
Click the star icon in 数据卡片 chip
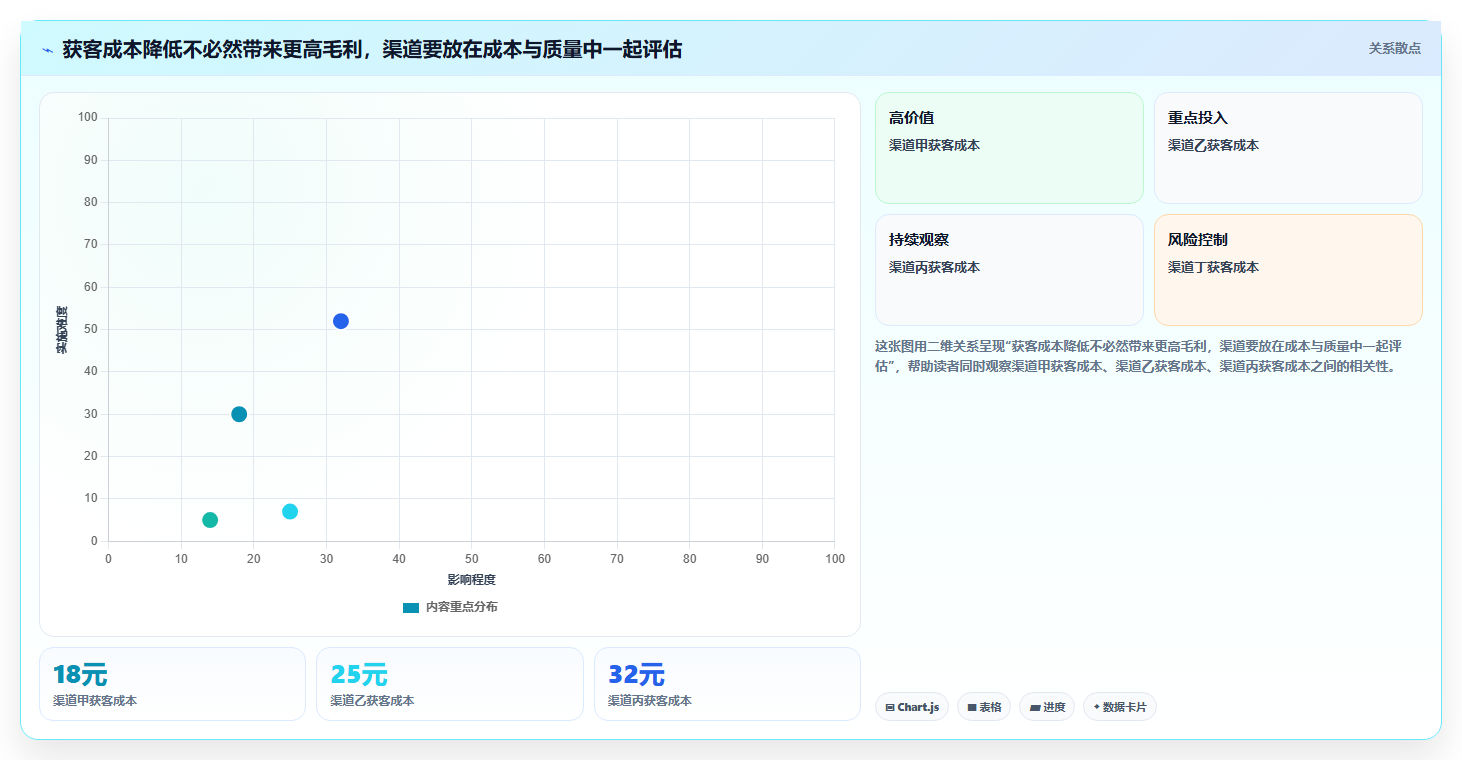(1097, 707)
